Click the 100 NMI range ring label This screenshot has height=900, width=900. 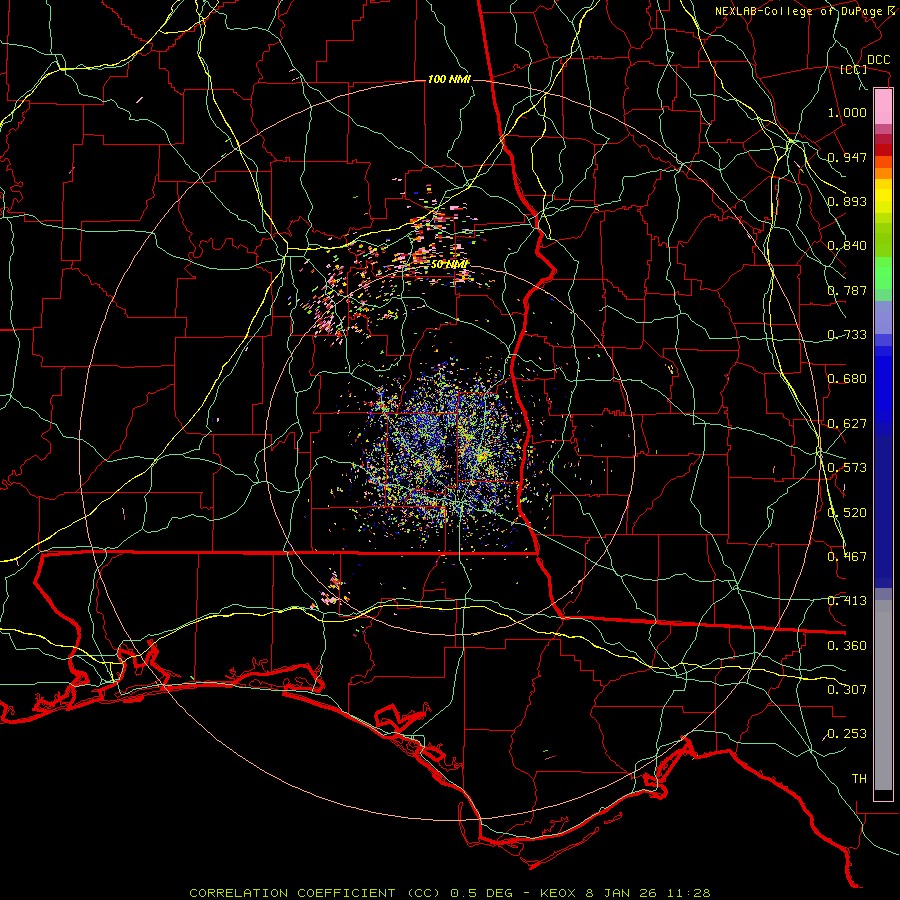point(449,79)
